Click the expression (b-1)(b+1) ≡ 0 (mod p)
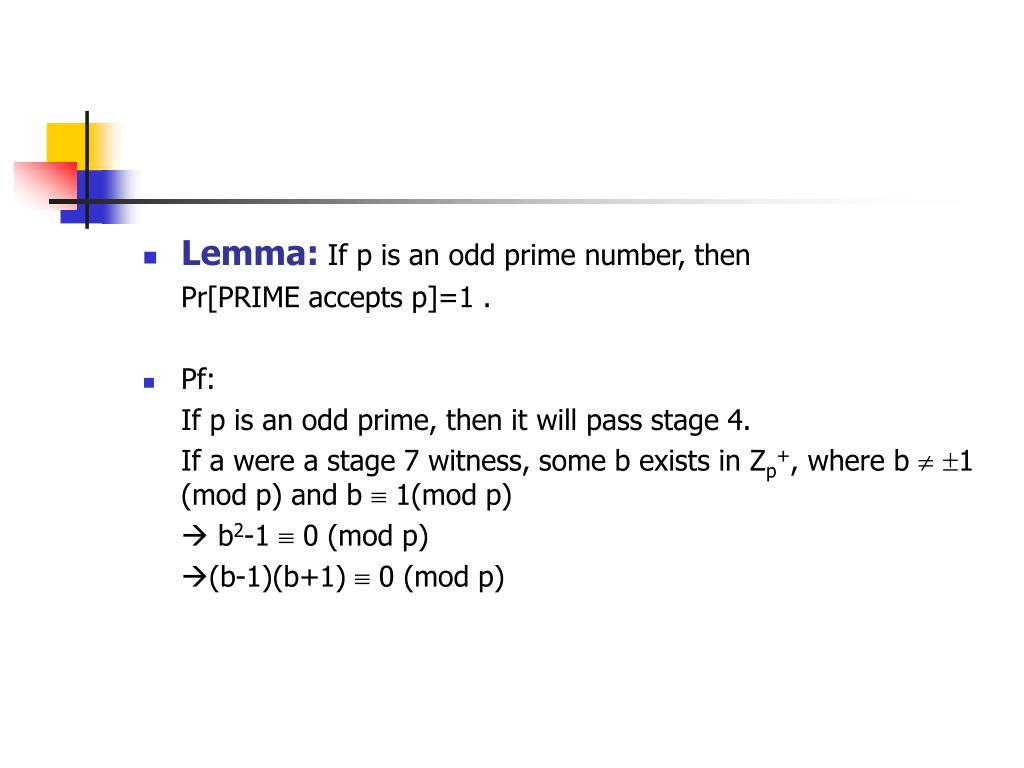The image size is (1024, 768). [x=357, y=577]
